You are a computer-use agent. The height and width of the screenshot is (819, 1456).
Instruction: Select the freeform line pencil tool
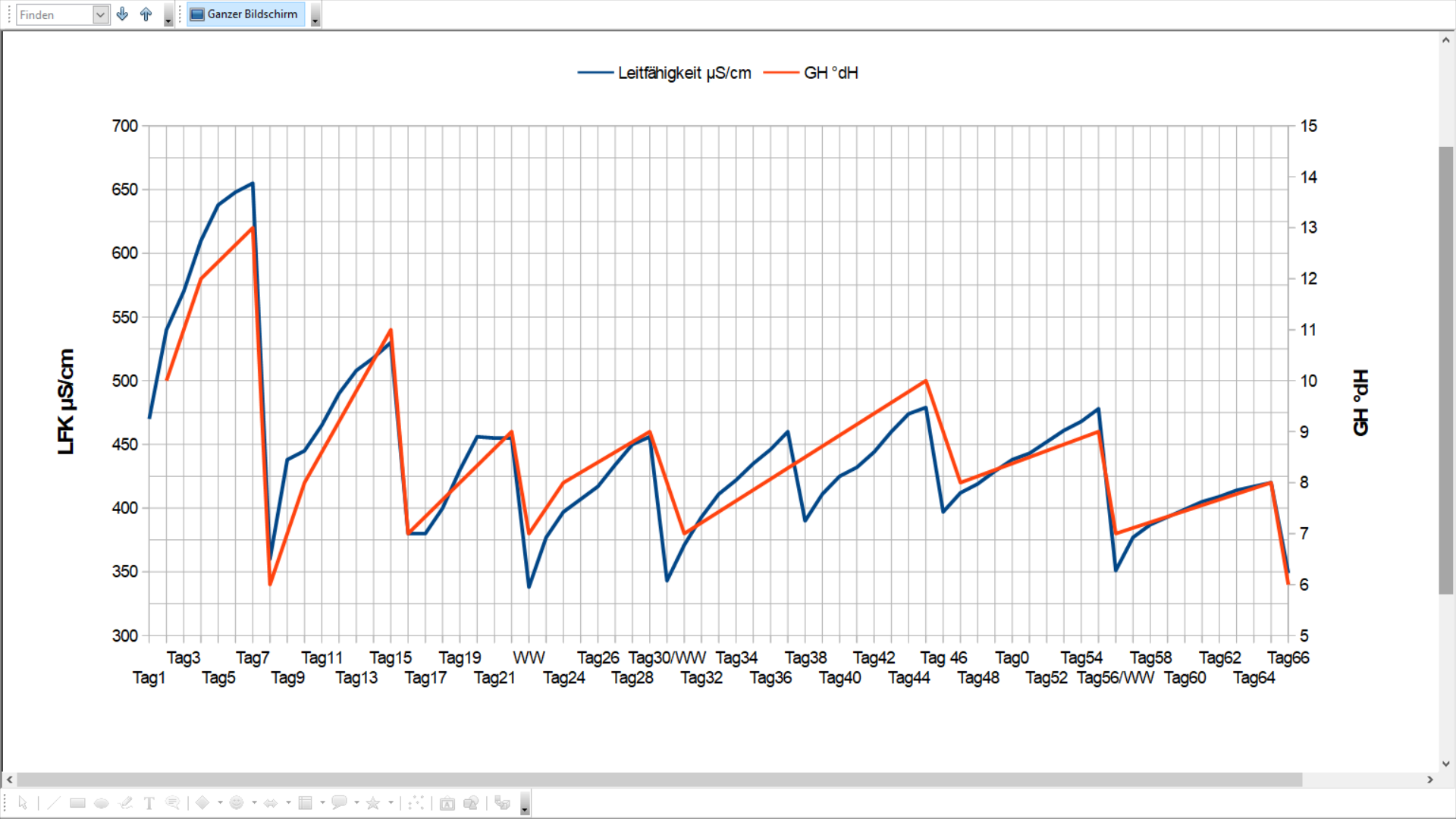tap(126, 803)
